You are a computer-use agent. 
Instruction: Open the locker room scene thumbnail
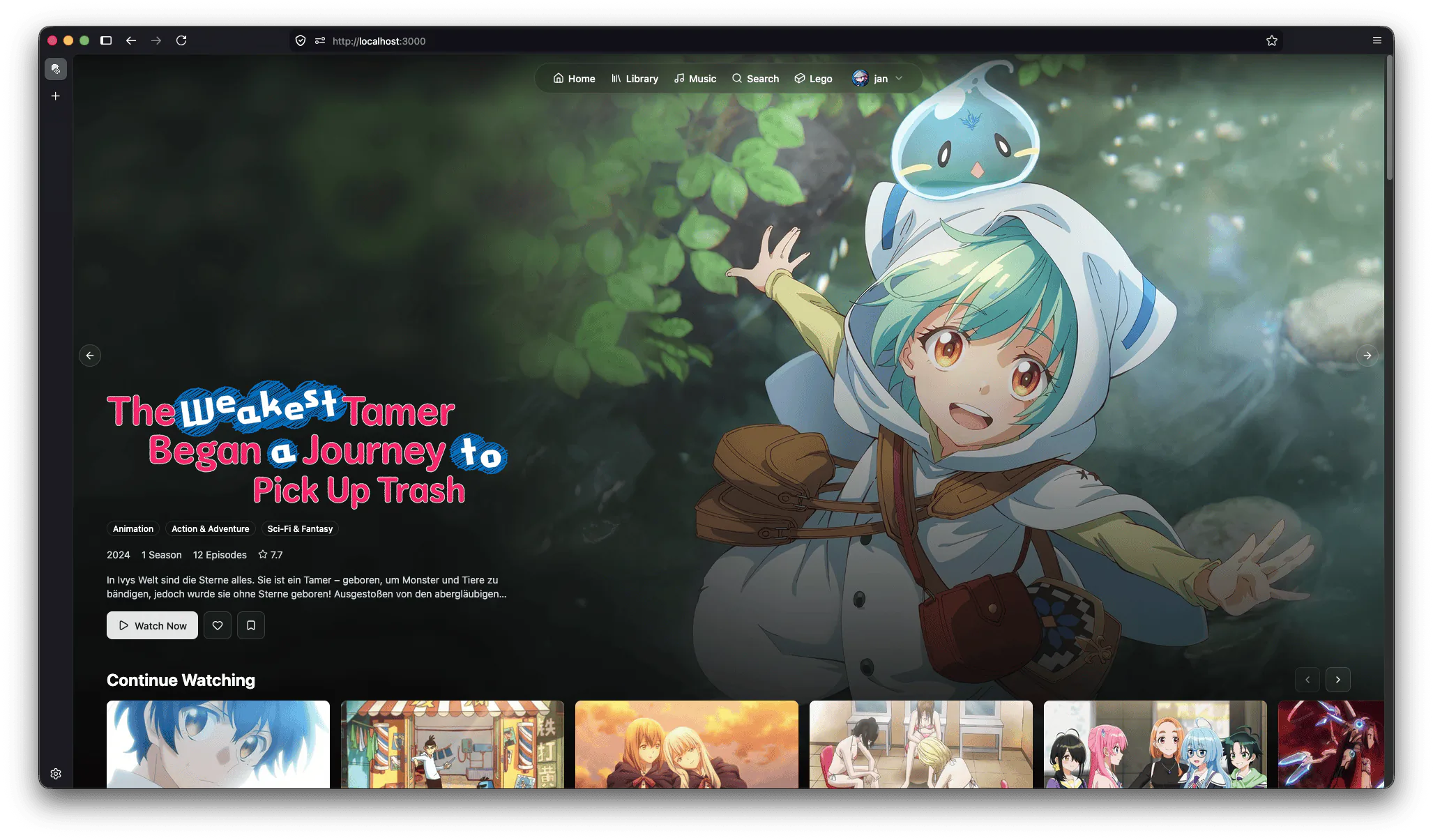click(921, 744)
